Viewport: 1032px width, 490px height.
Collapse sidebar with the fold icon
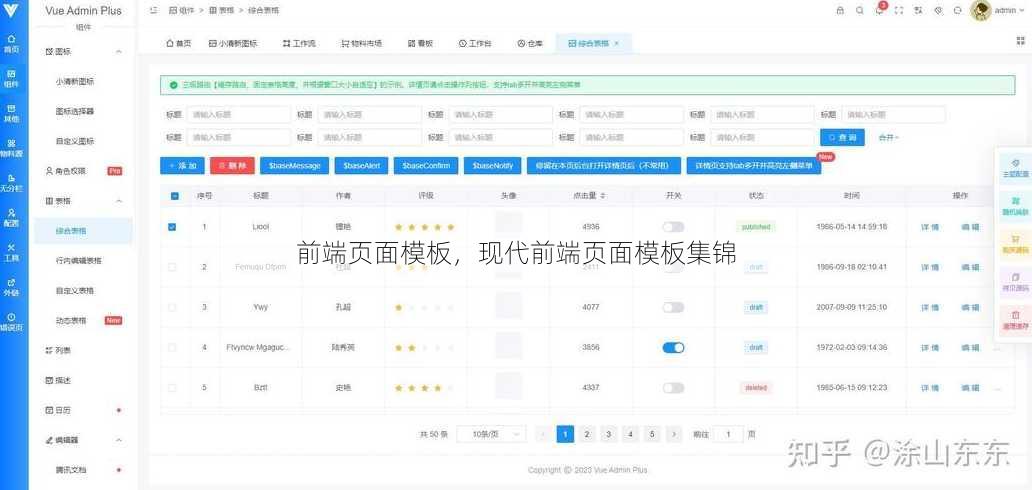[x=153, y=11]
